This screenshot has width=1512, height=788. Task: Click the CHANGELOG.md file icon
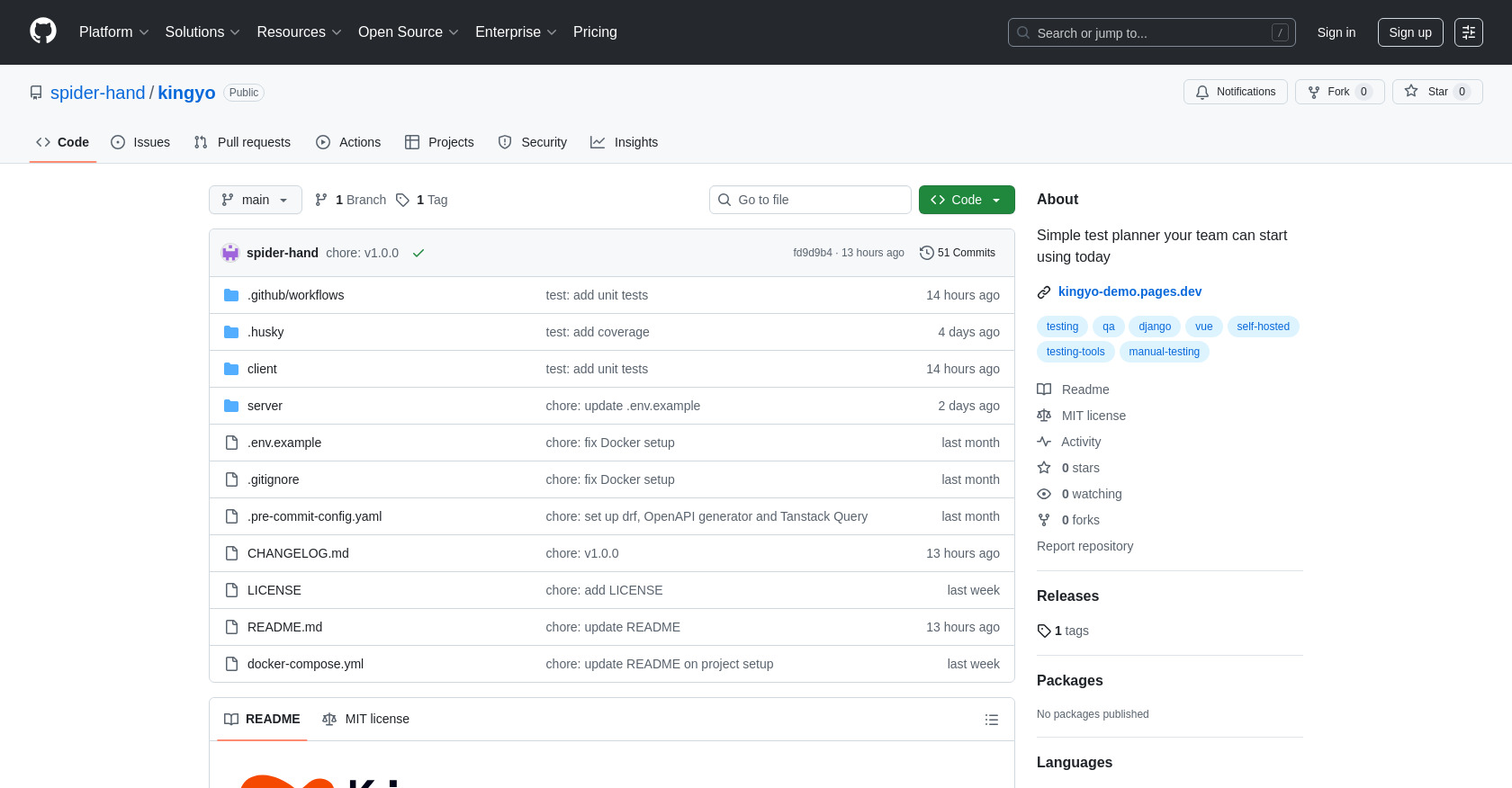[231, 553]
